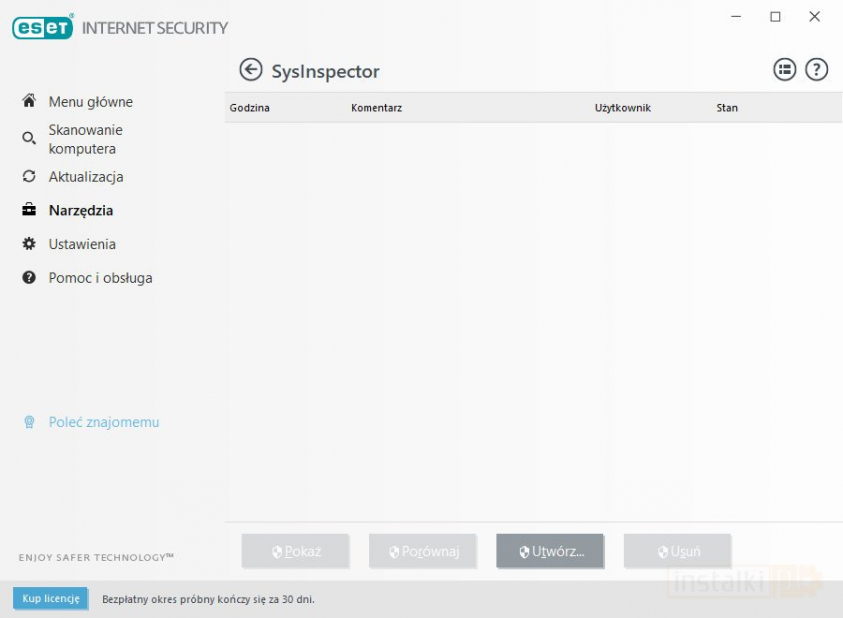The image size is (843, 618).
Task: Click the back arrow next to SysInspector
Action: tap(250, 70)
